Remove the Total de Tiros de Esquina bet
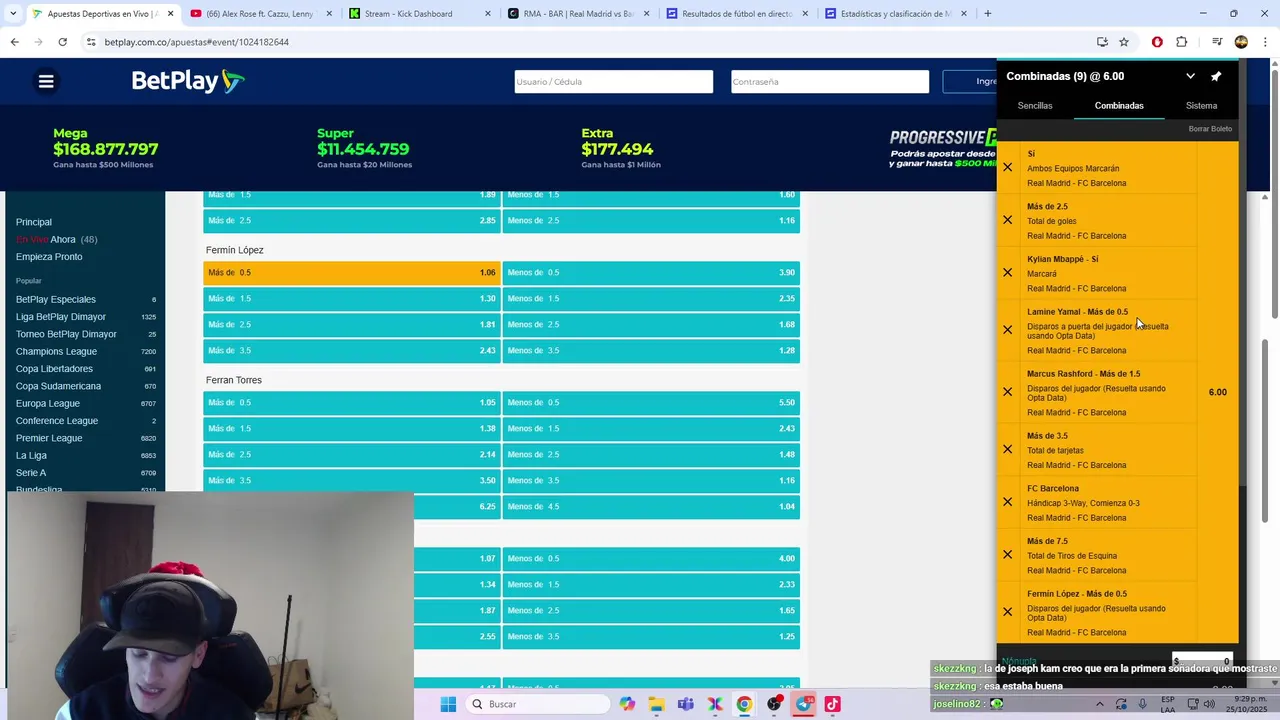The height and width of the screenshot is (720, 1280). click(x=1007, y=555)
